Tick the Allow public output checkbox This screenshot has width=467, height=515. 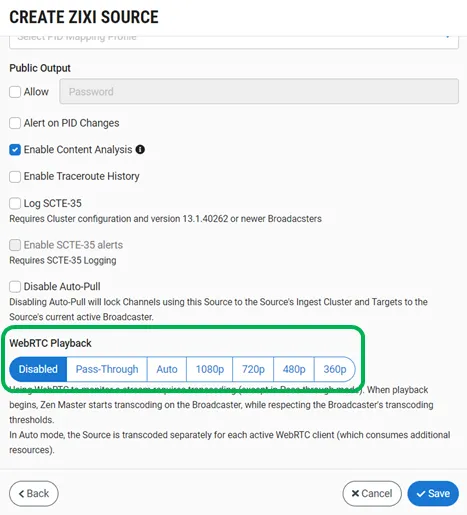click(15, 92)
